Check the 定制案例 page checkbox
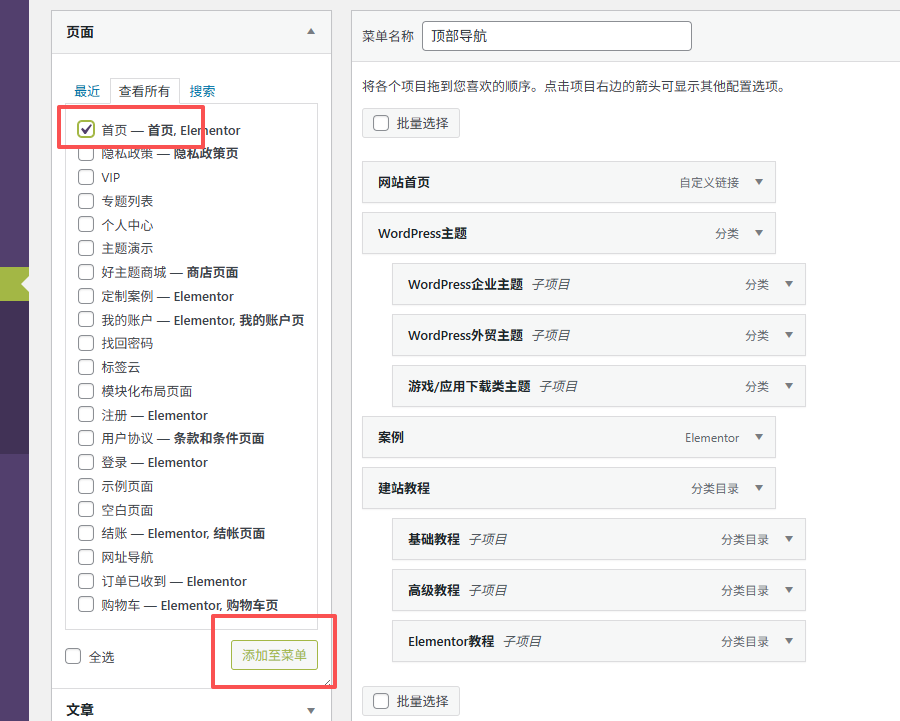Screen dimensions: 900x721 [x=86, y=296]
